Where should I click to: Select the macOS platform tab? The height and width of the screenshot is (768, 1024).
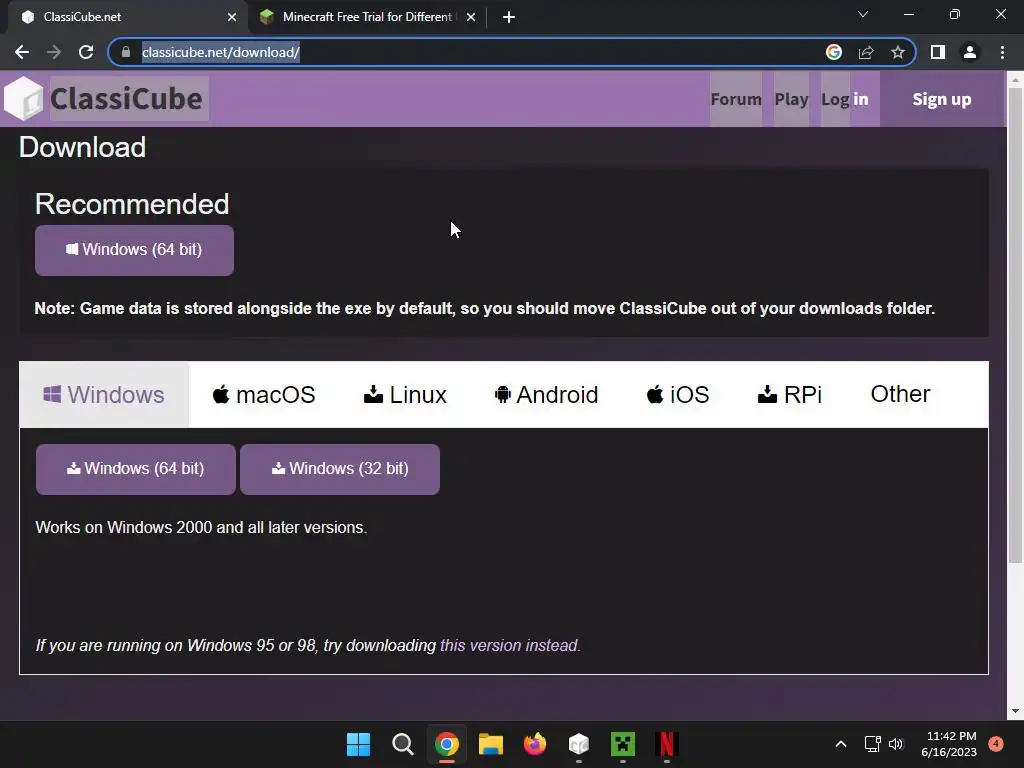[264, 394]
